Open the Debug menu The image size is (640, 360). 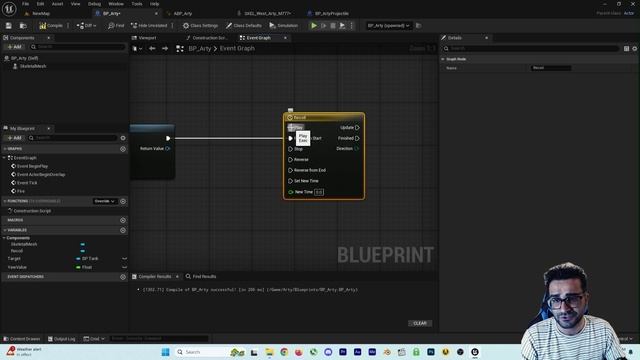click(94, 4)
